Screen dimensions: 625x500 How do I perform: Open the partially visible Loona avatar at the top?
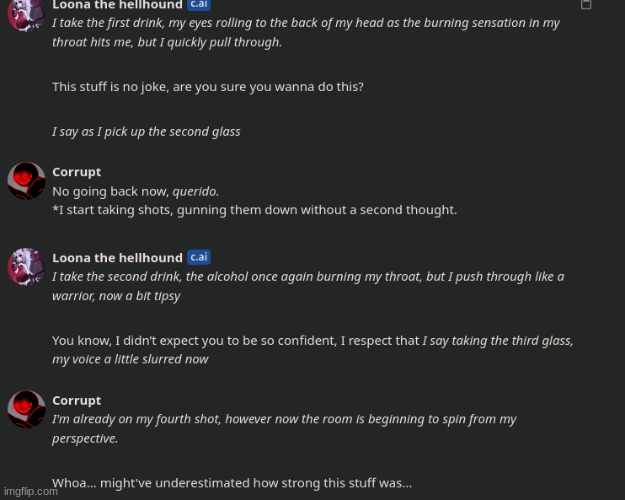26,15
